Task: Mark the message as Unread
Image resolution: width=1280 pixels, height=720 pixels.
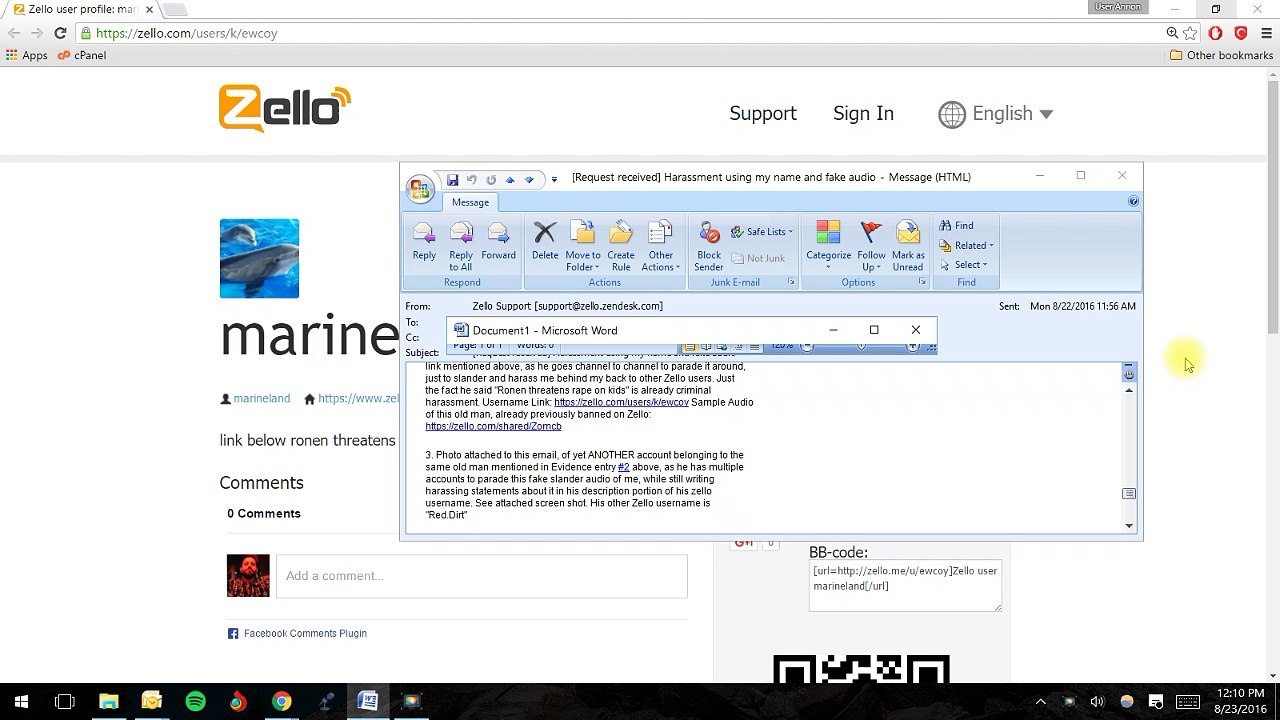Action: [908, 246]
